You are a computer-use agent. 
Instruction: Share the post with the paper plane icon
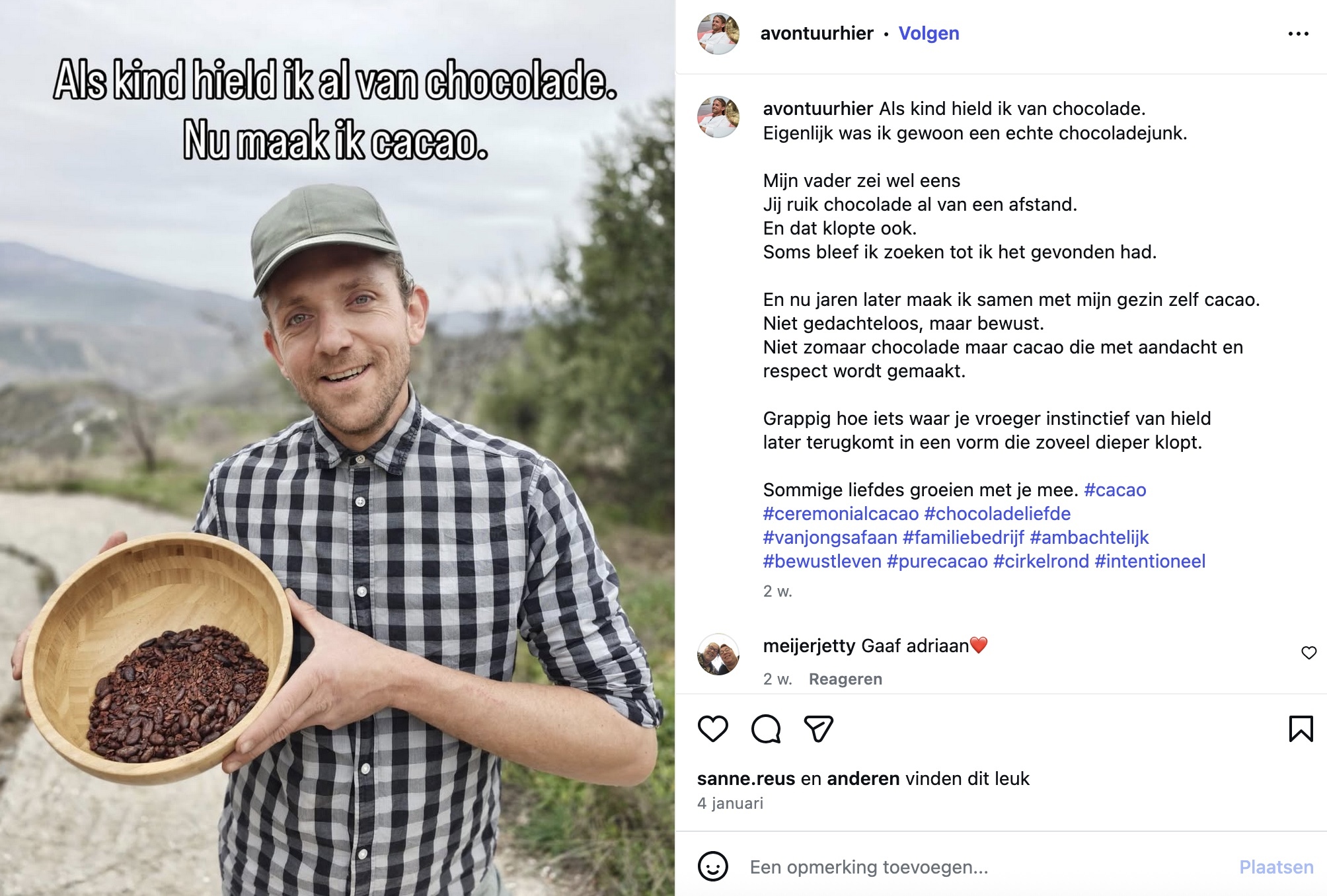(x=818, y=729)
